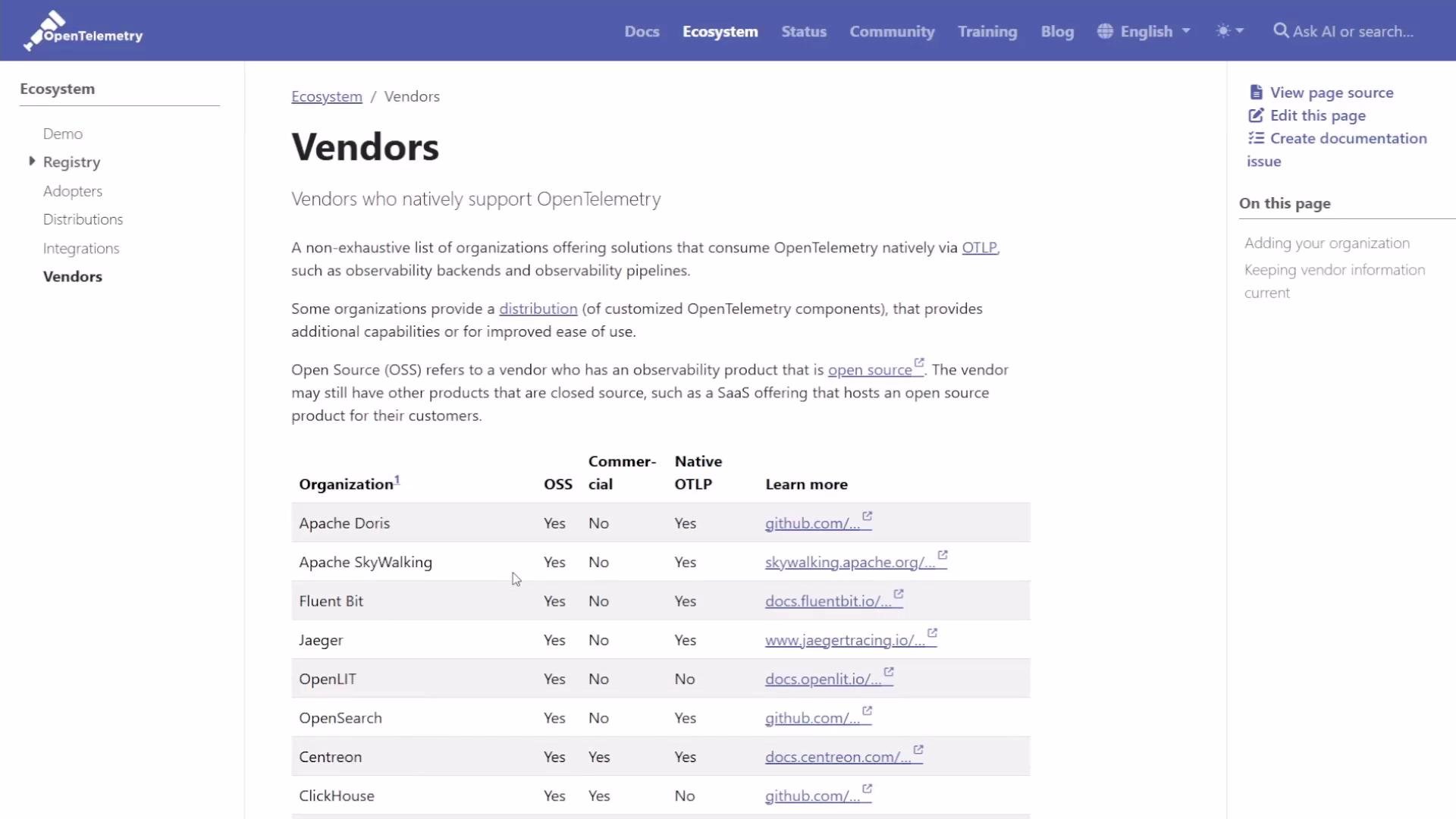Screen dimensions: 1456x819
Task: Select Ecosystem in the top navigation
Action: 720,31
